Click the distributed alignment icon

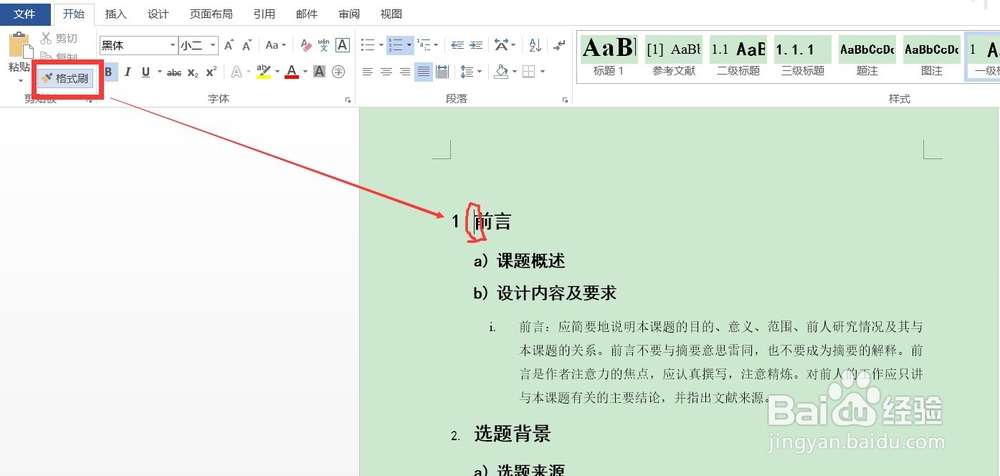[442, 71]
